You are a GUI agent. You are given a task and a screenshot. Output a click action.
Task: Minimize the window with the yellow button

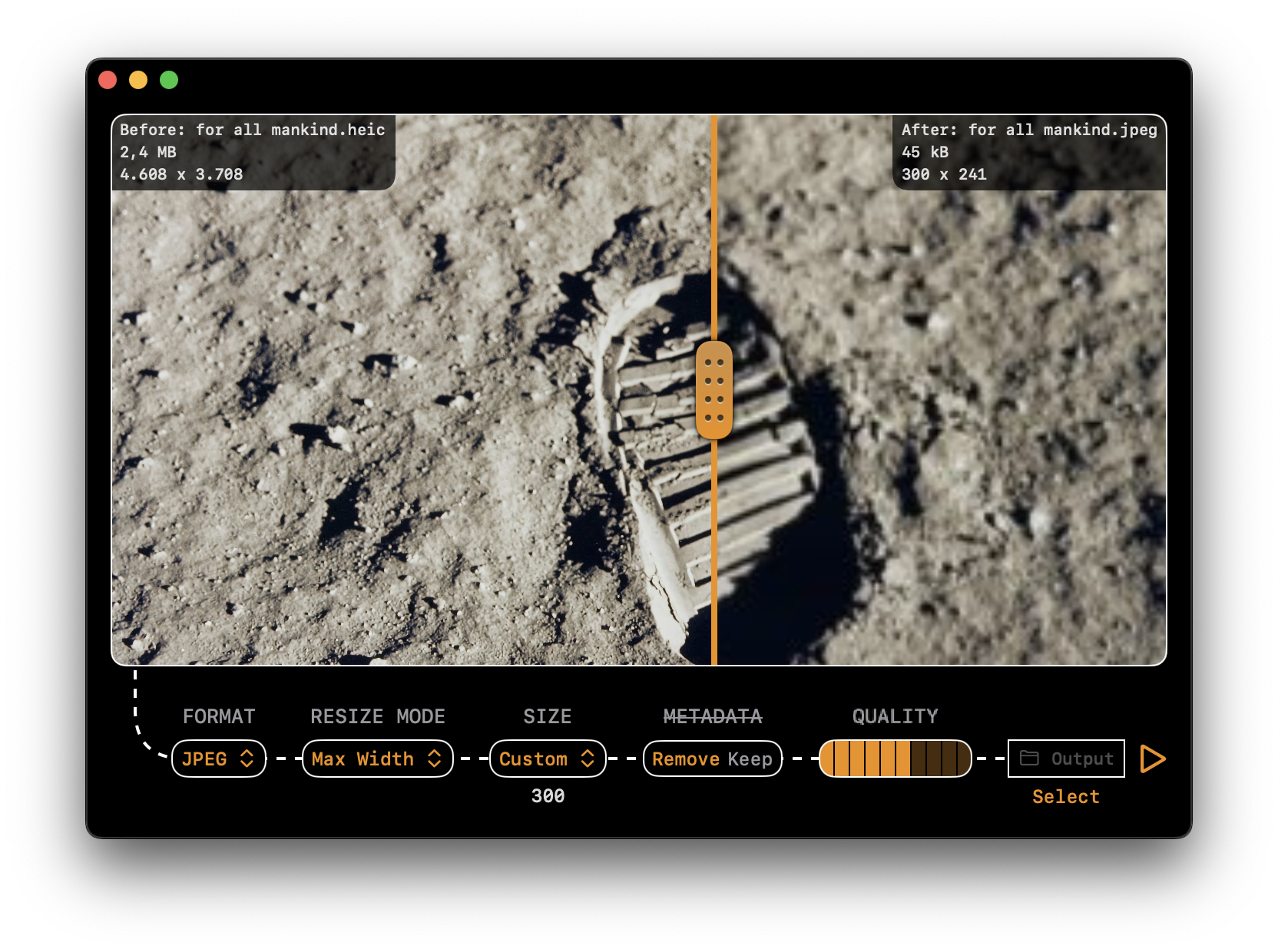[x=138, y=80]
